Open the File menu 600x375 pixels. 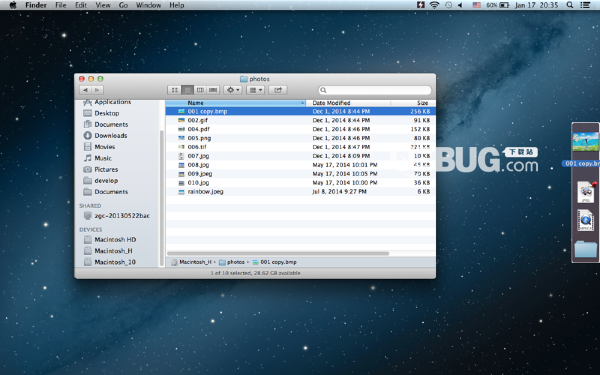(61, 5)
